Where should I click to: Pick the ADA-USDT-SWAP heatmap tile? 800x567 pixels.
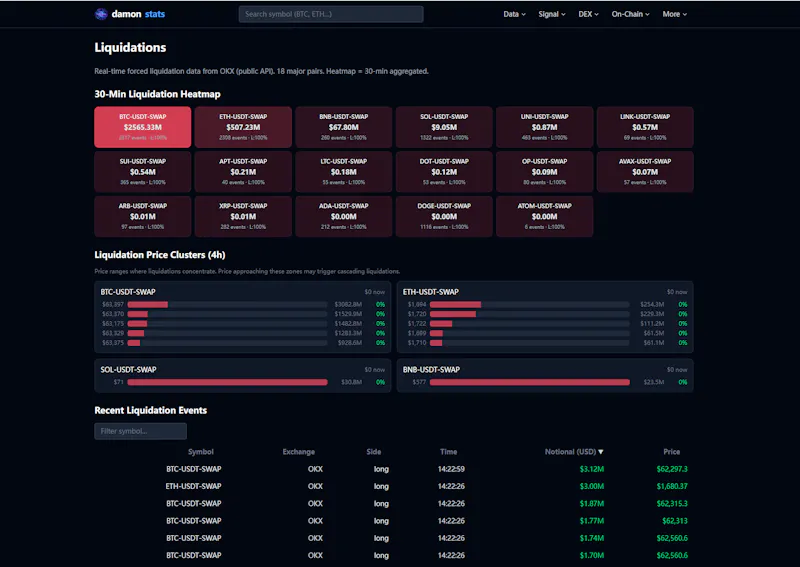(x=343, y=216)
